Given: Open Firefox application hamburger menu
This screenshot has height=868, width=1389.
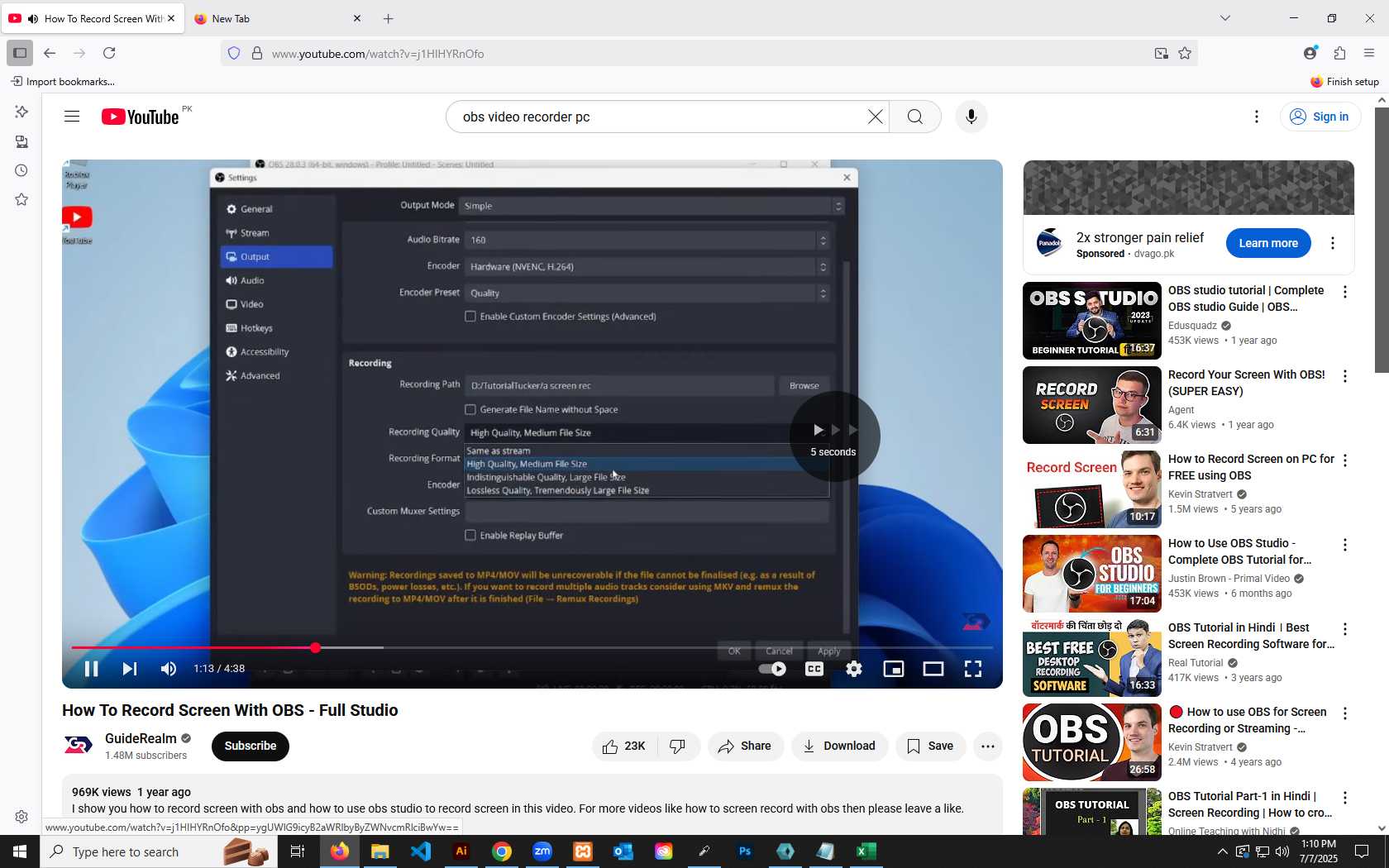Looking at the screenshot, I should click(x=1369, y=53).
